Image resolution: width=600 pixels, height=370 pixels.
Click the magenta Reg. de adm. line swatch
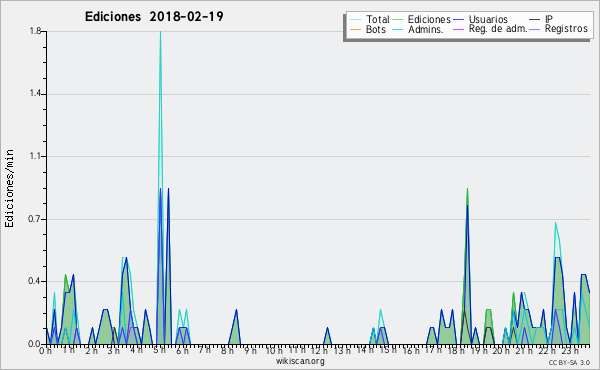pos(458,29)
